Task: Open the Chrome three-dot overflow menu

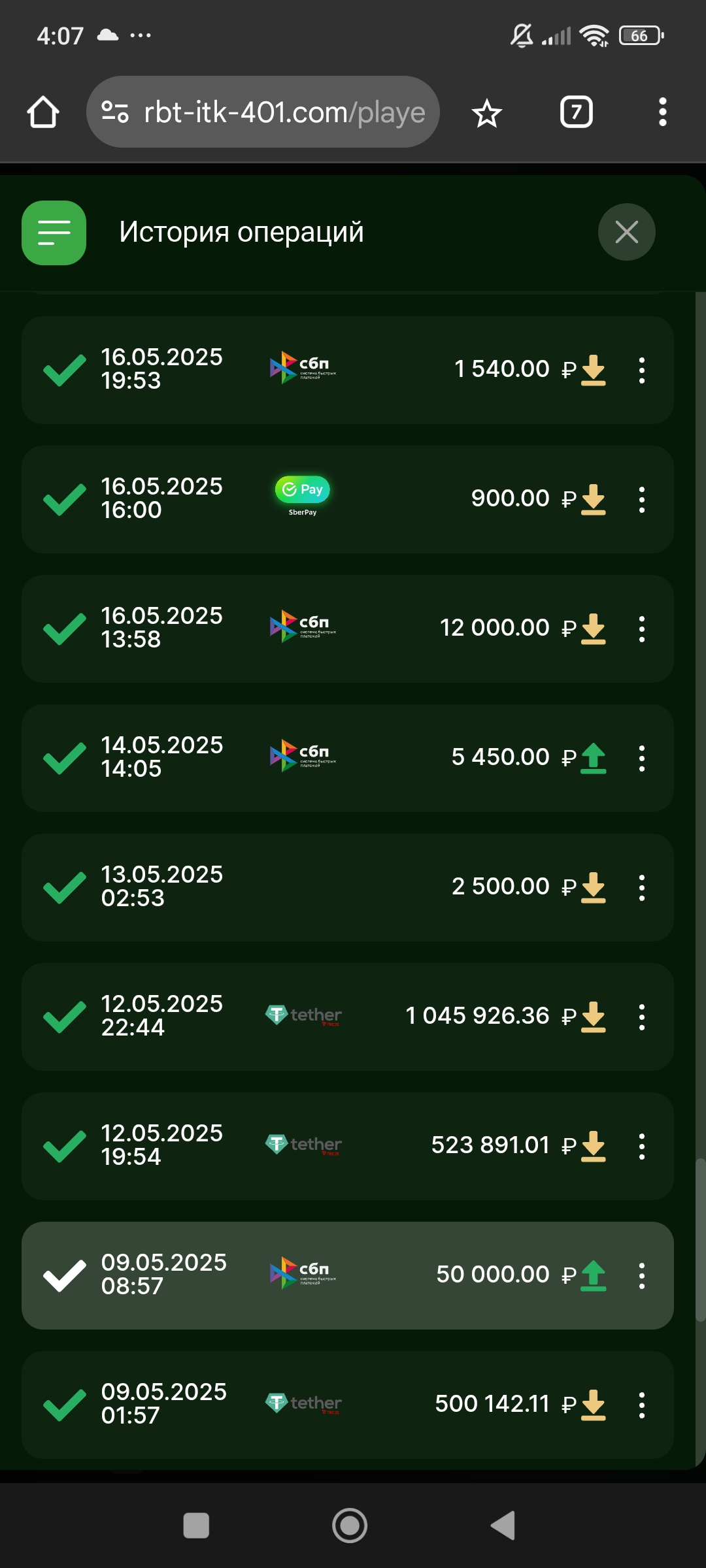Action: [x=662, y=112]
